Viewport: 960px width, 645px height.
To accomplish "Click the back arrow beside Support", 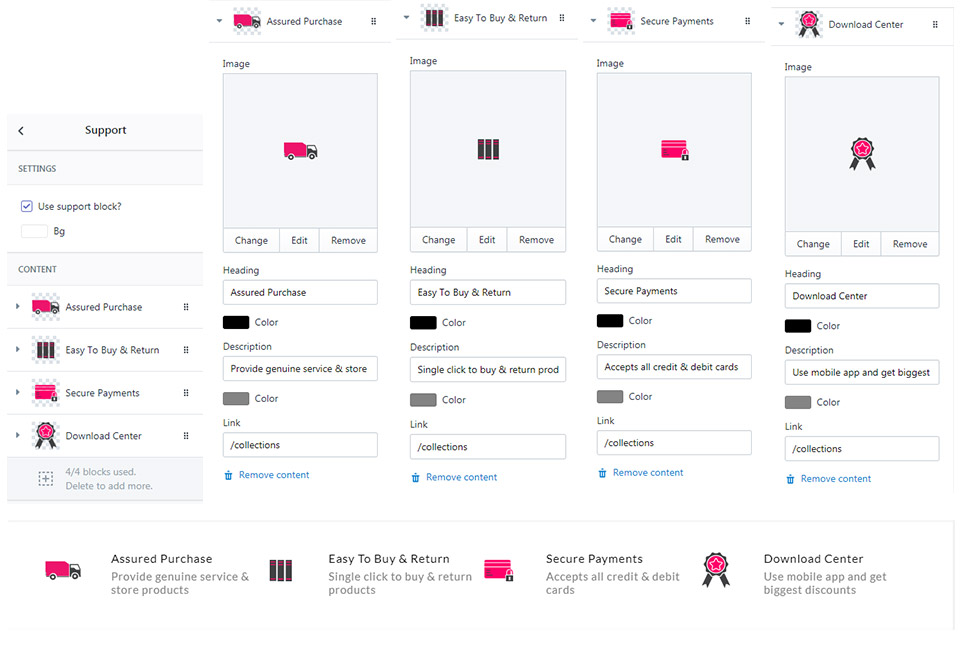I will pyautogui.click(x=21, y=130).
